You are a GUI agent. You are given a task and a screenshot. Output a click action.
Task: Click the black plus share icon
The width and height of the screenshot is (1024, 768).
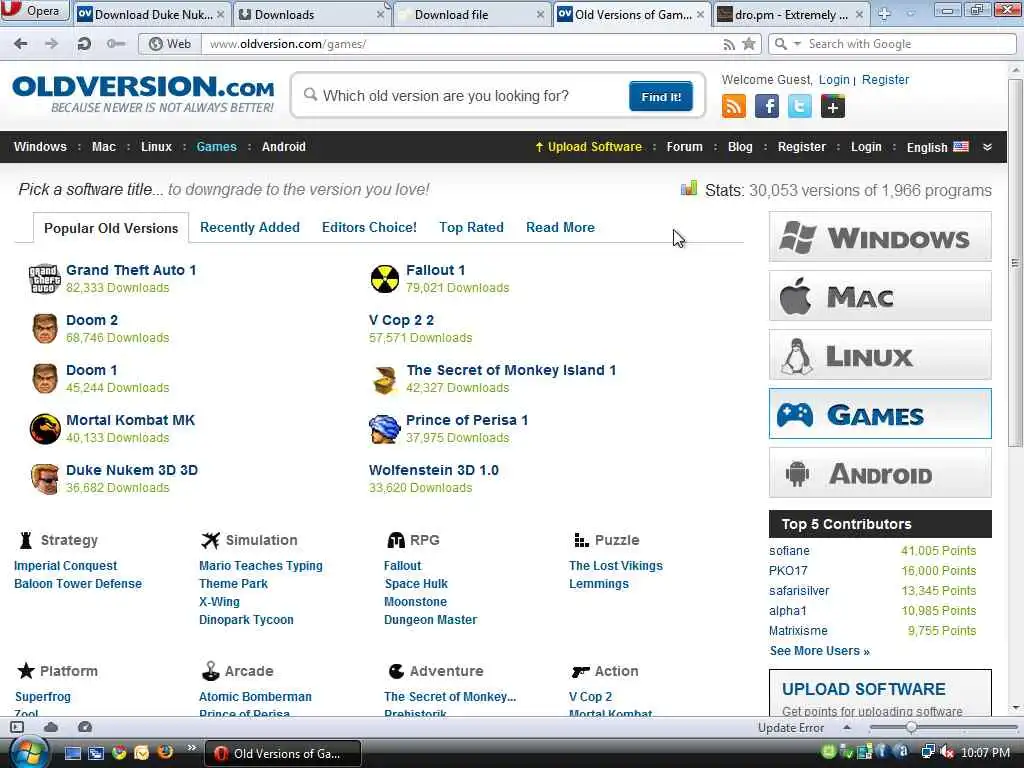tap(833, 106)
